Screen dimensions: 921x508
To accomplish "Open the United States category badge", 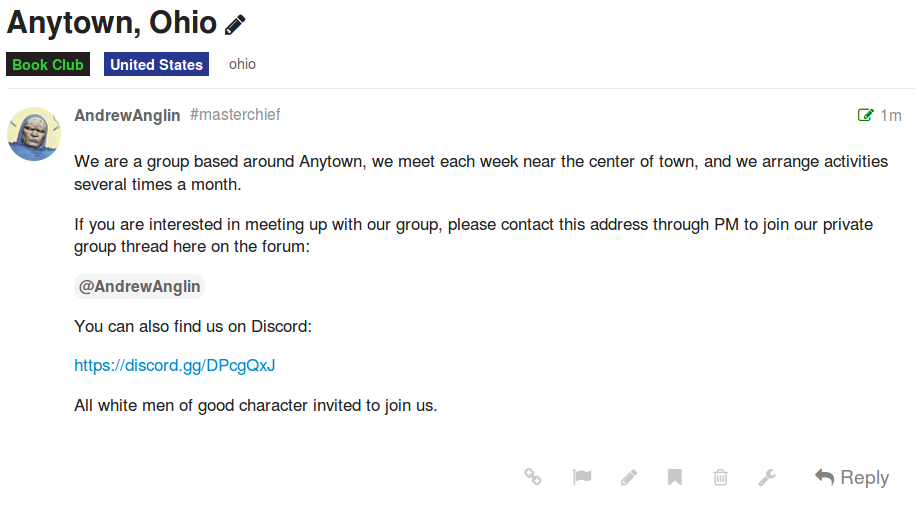I will pos(156,65).
